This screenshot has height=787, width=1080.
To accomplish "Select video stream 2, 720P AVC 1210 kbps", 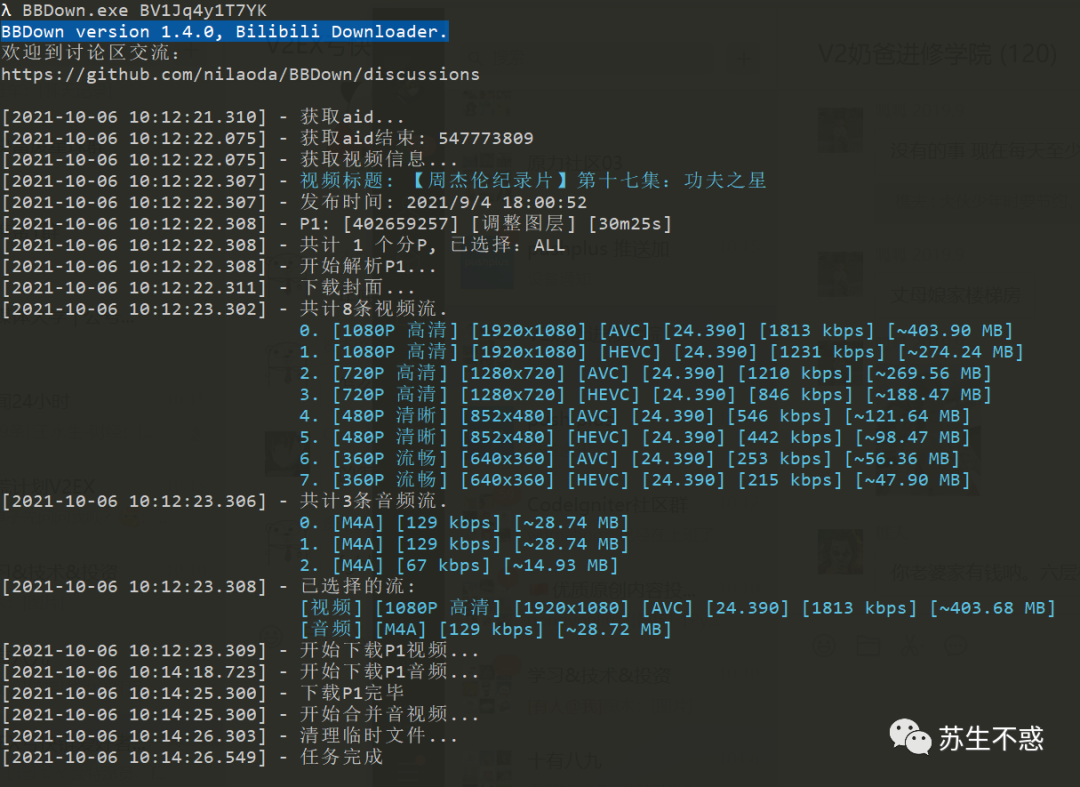I will click(645, 373).
